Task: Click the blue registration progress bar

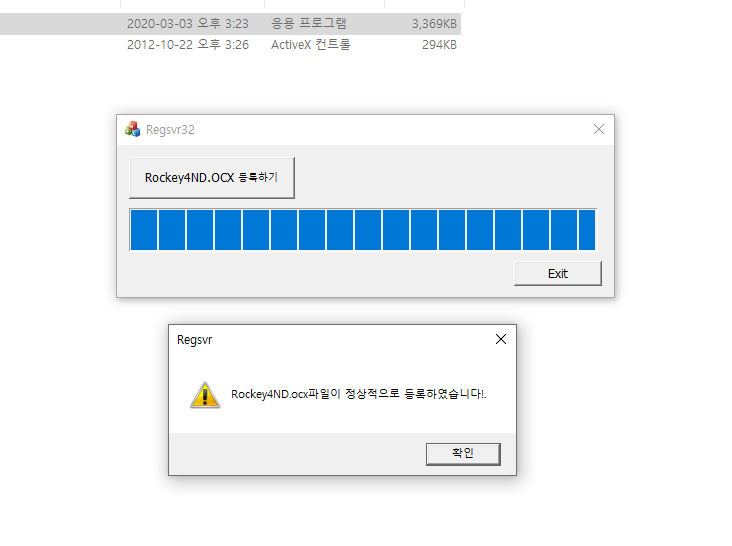Action: click(363, 230)
